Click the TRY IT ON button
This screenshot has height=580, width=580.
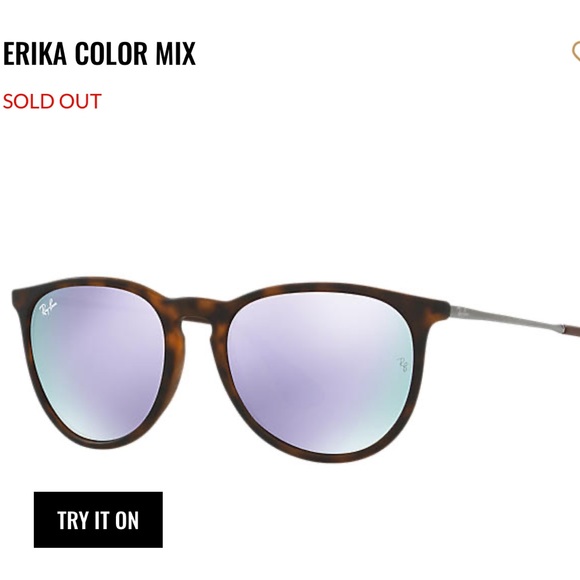tap(98, 519)
